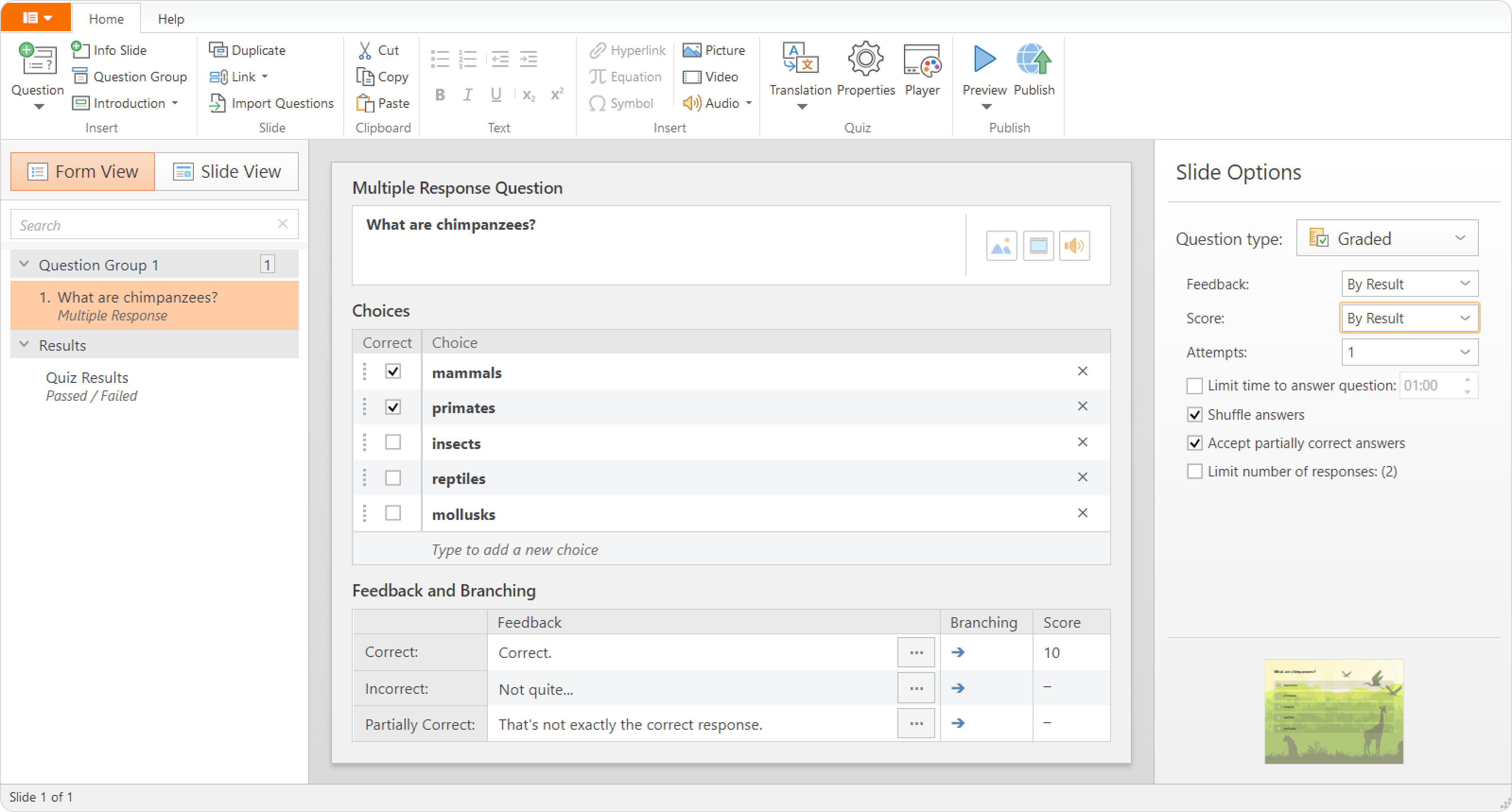Mark reptiles as a correct choice
Screen dimensions: 1512x812
tap(393, 478)
